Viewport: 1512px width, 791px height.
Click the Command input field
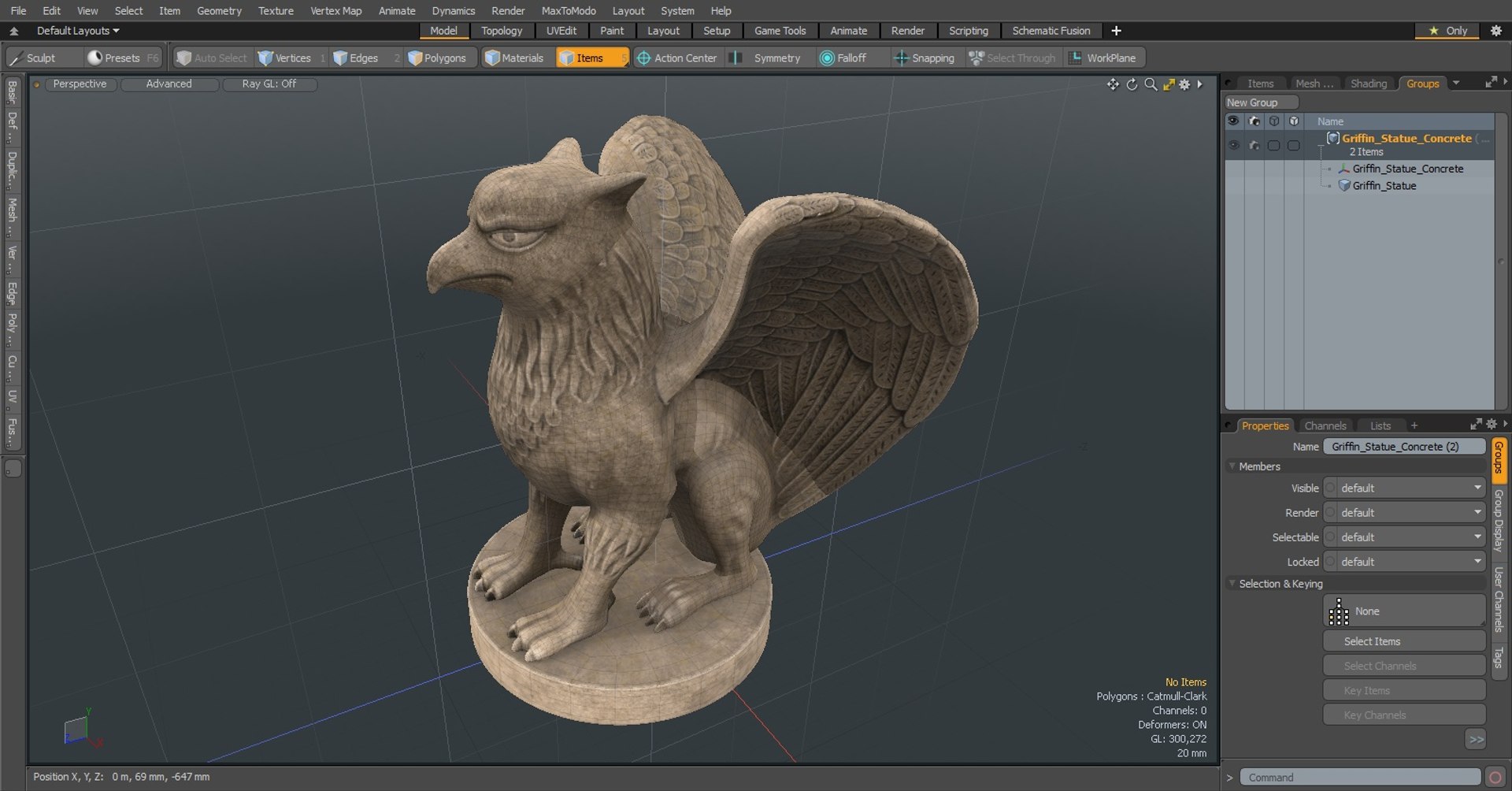(1360, 778)
